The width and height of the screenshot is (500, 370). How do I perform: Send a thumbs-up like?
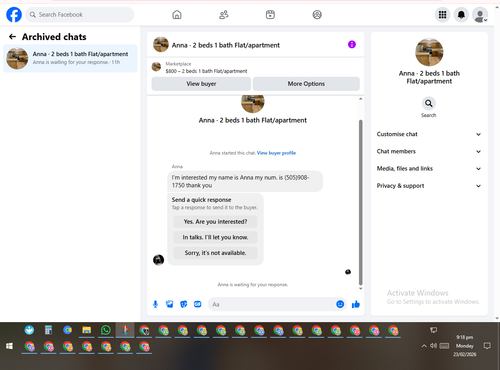click(356, 304)
